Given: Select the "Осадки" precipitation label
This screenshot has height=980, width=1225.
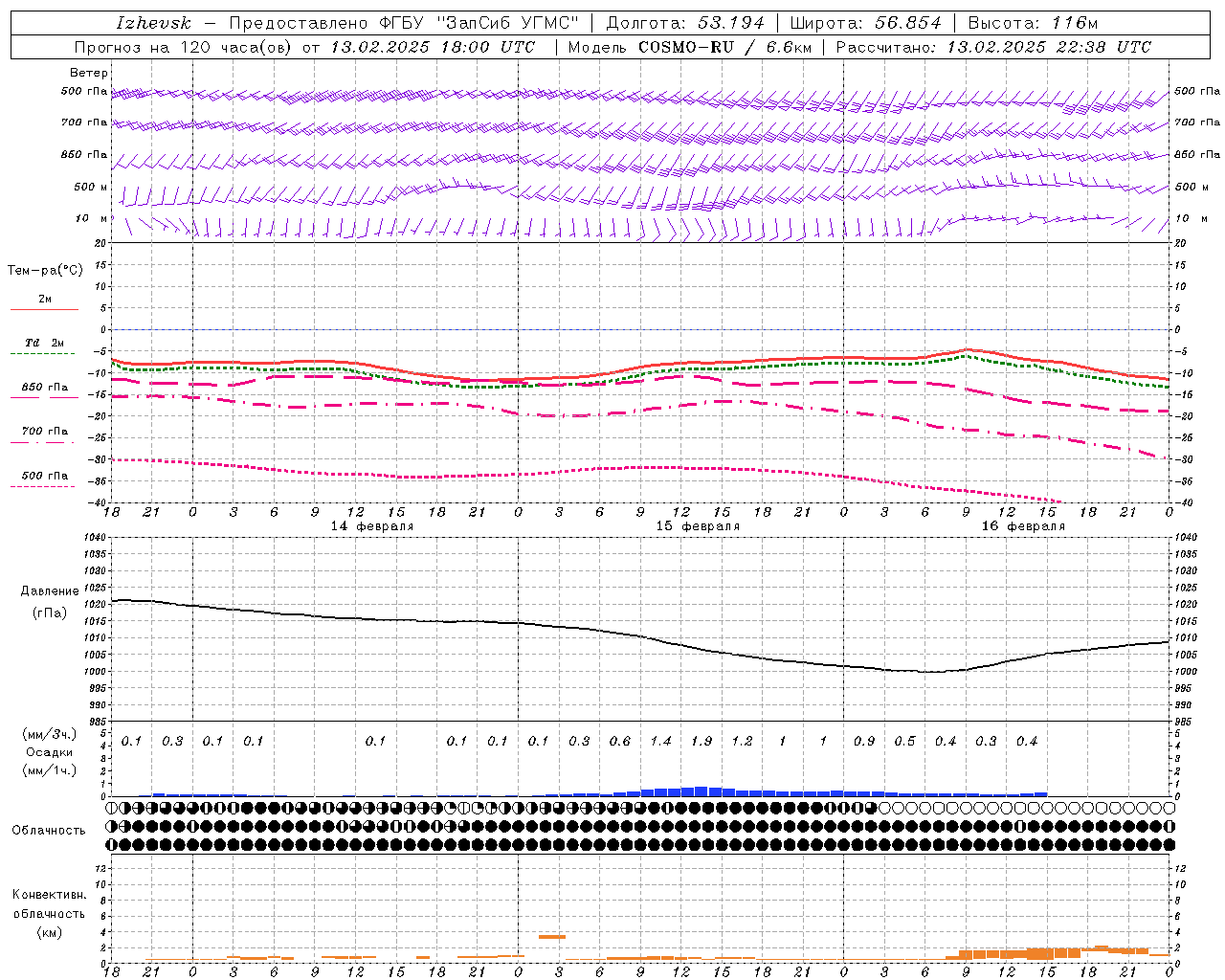Looking at the screenshot, I should pyautogui.click(x=50, y=752).
